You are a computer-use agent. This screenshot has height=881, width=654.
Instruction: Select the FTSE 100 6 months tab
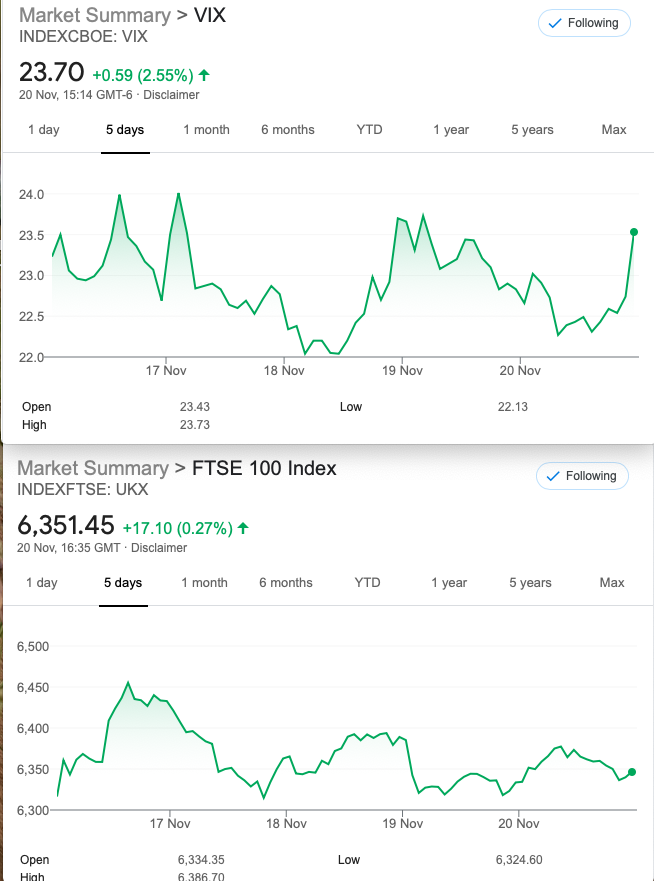tap(285, 583)
